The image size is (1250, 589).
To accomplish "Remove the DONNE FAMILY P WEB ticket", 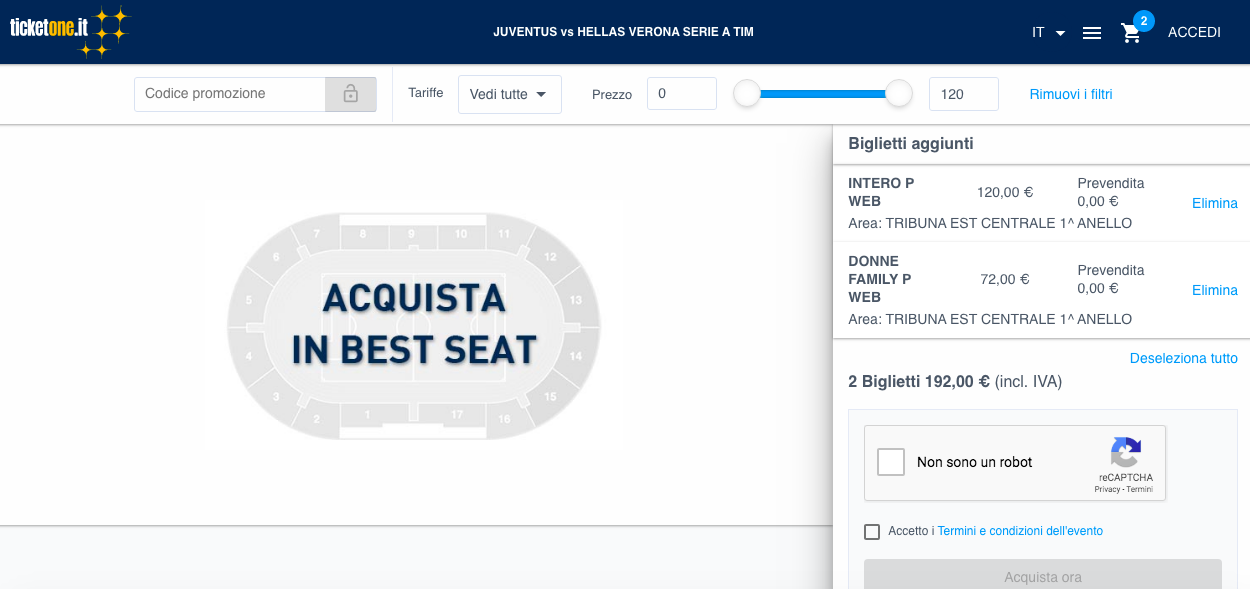I will [x=1215, y=290].
